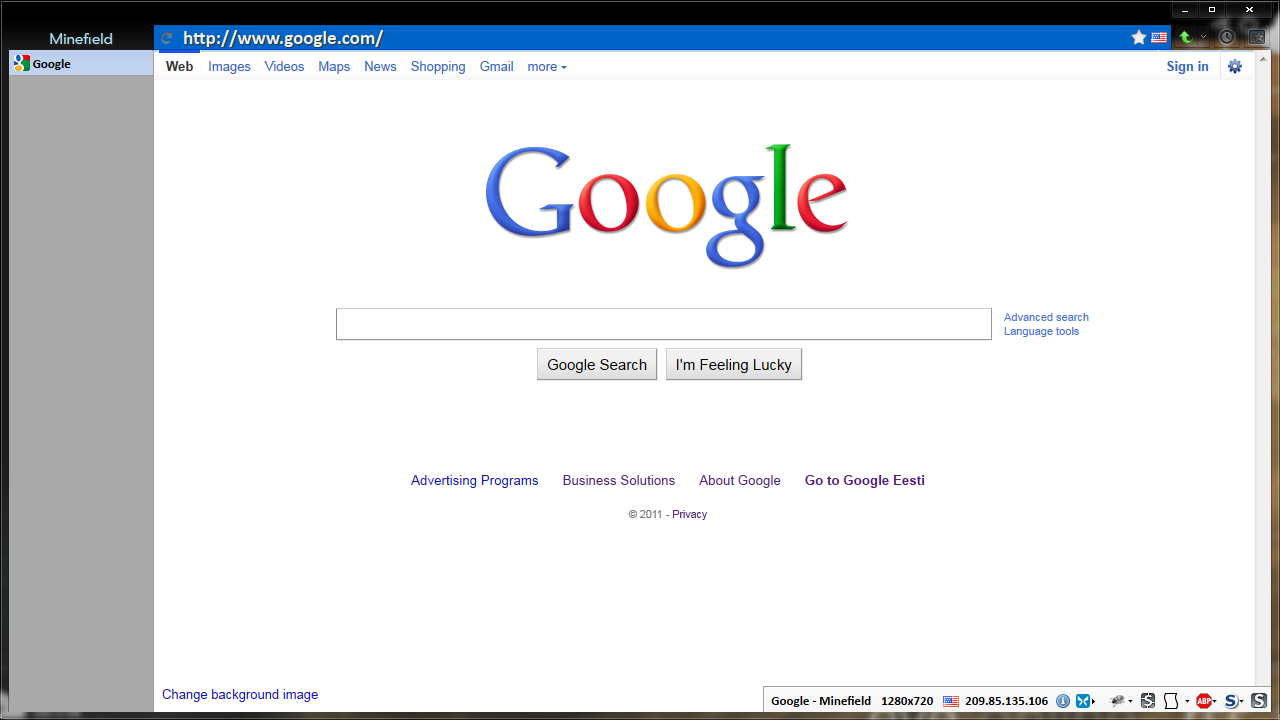Click Go to Google Eesti

tap(865, 480)
